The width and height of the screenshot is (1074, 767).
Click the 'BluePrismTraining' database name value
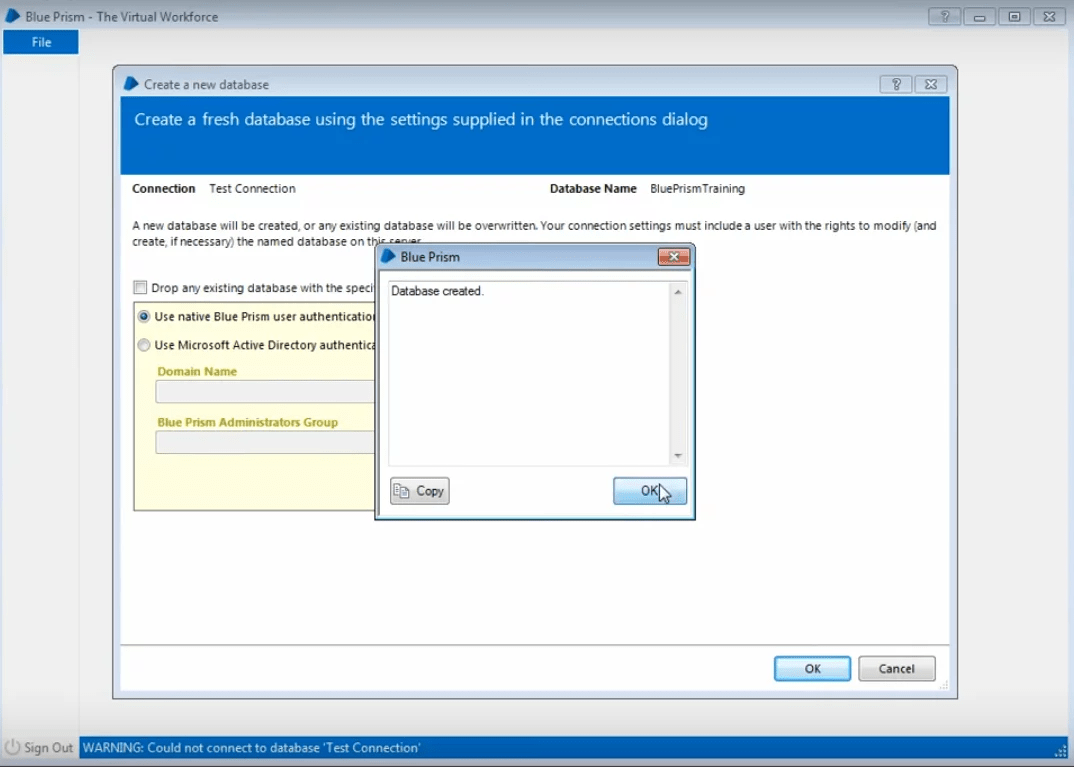[x=697, y=188]
